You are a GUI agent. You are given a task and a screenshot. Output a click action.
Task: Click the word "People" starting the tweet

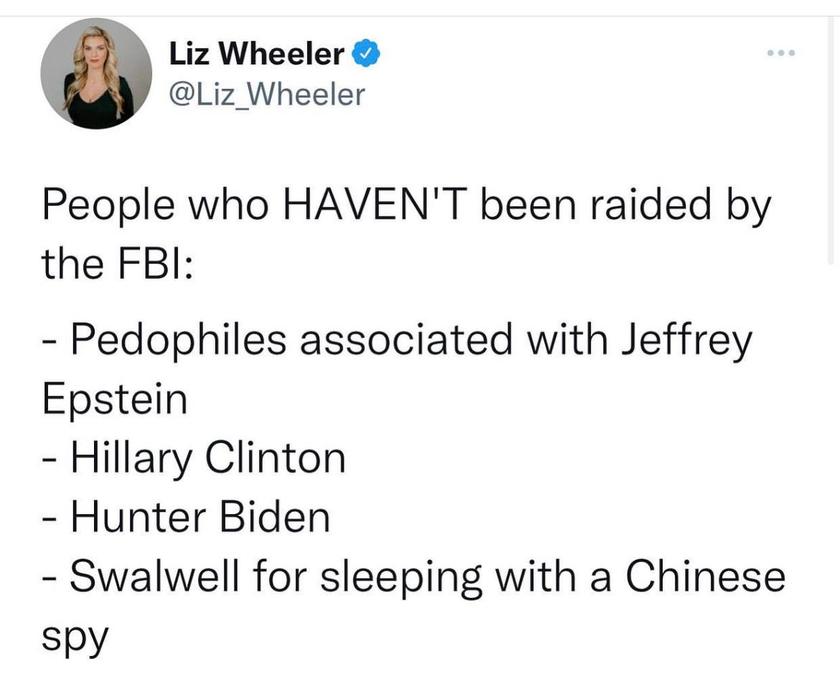(x=108, y=206)
